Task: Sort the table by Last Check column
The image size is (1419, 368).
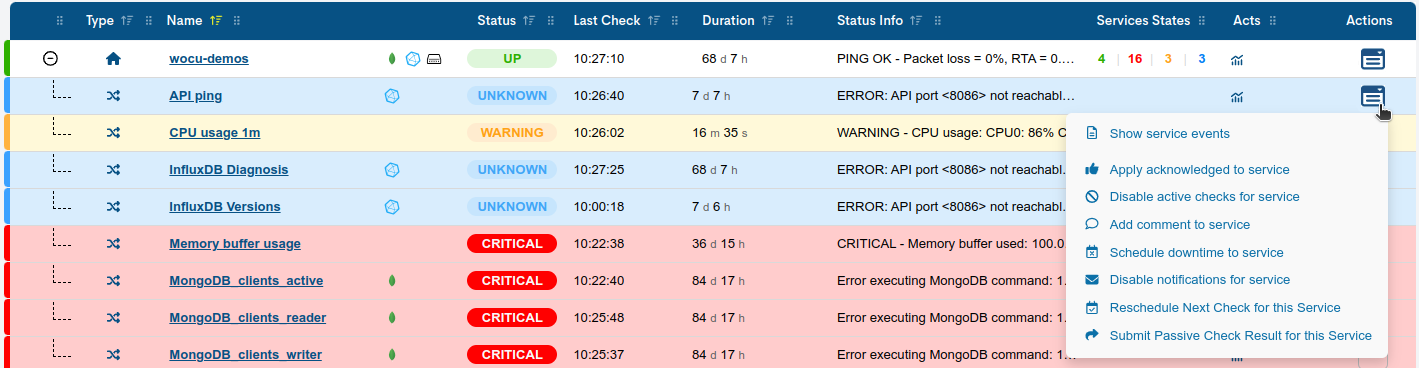Action: [654, 21]
